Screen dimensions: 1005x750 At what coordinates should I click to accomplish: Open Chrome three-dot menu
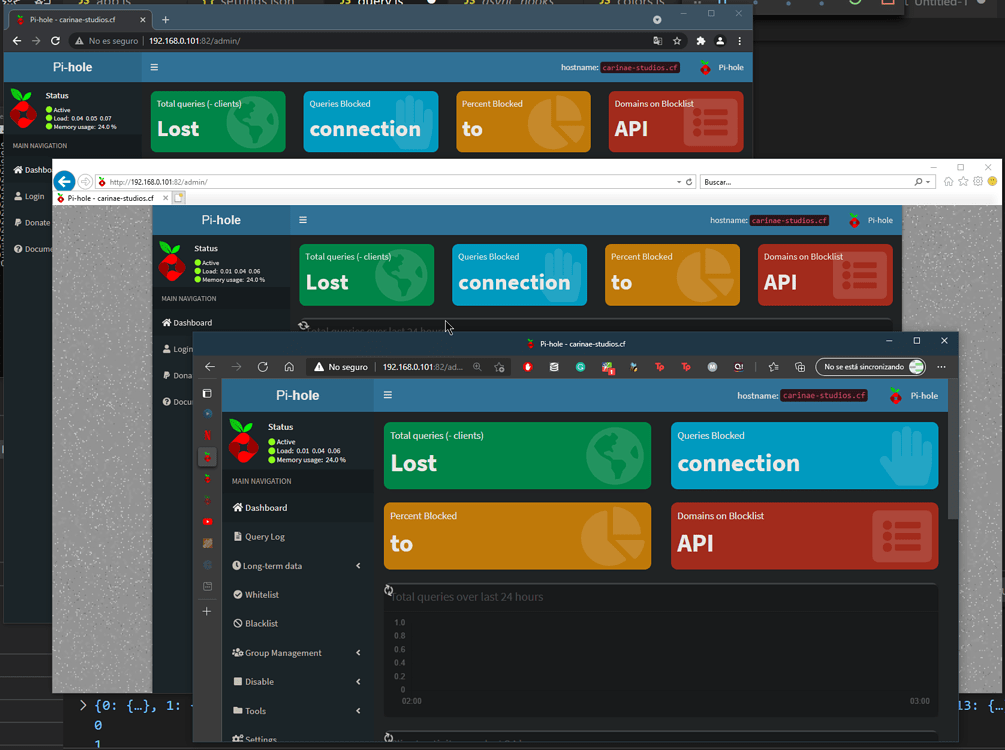(x=740, y=40)
